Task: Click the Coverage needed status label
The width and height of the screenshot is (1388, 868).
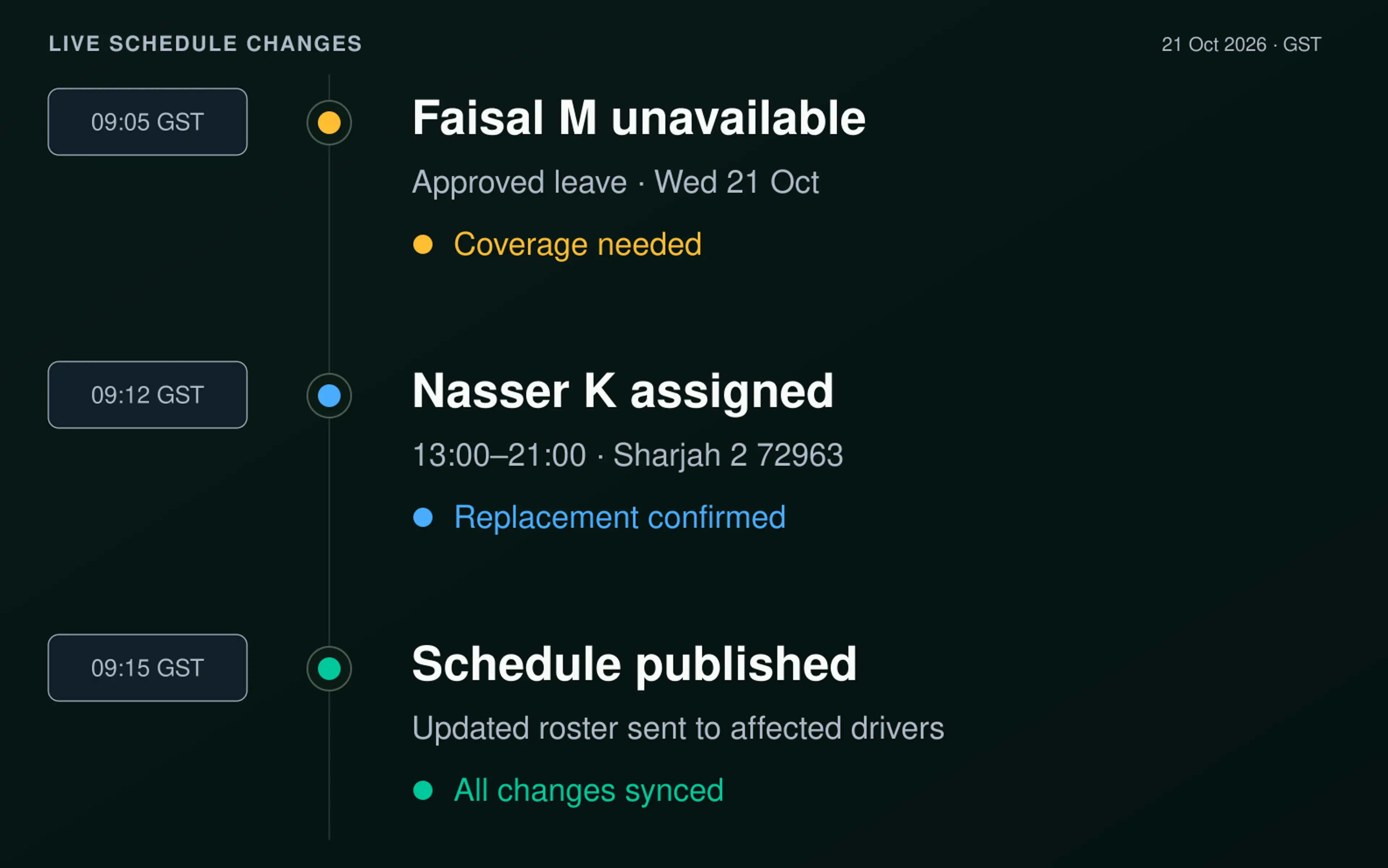Action: point(577,245)
